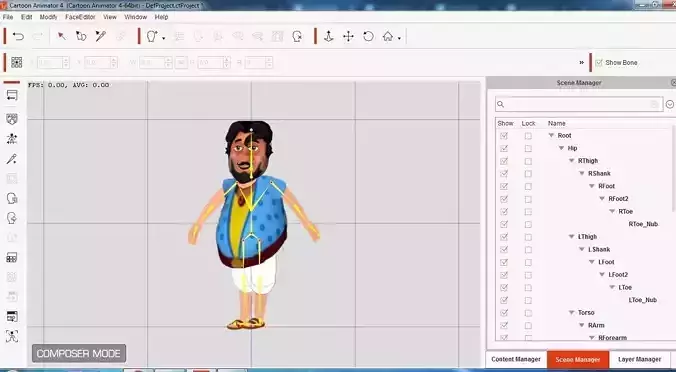Image resolution: width=676 pixels, height=372 pixels.
Task: Click the COMPOSER MODE button
Action: click(79, 353)
